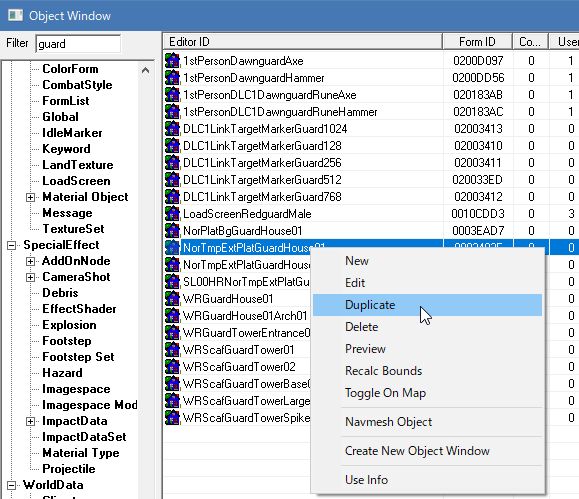579x499 pixels.
Task: Click the Object Window title bar icon
Action: point(16,16)
